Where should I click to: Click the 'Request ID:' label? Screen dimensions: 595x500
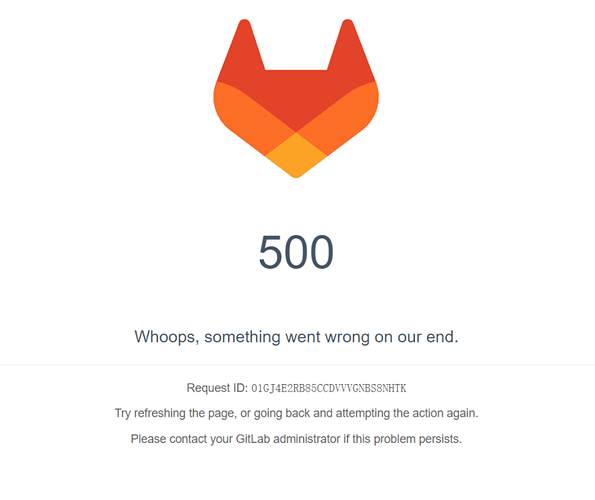click(x=217, y=388)
